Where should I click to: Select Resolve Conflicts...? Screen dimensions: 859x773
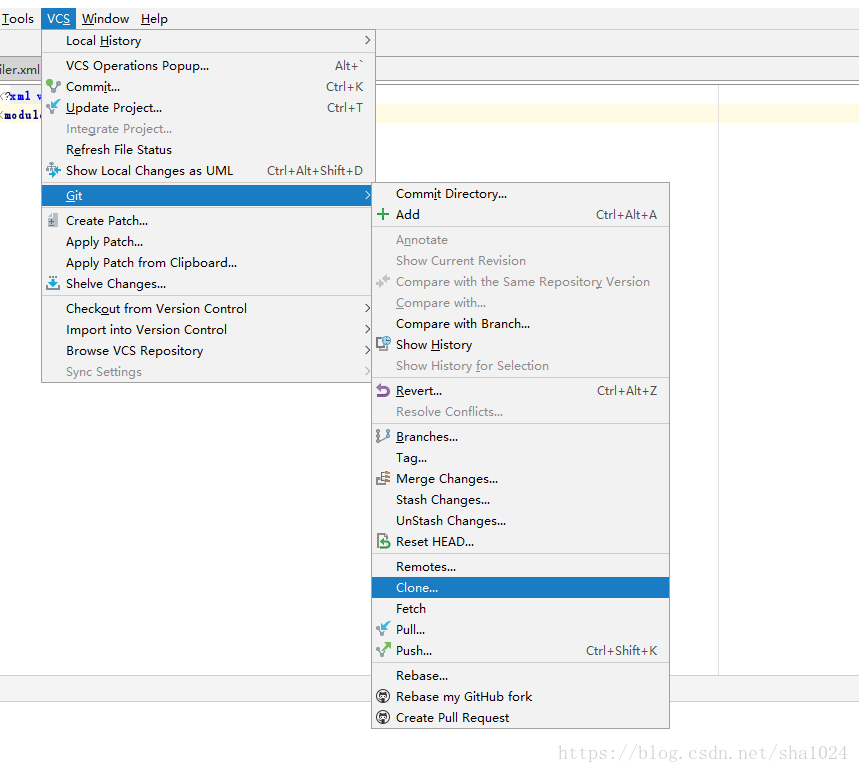click(x=520, y=411)
